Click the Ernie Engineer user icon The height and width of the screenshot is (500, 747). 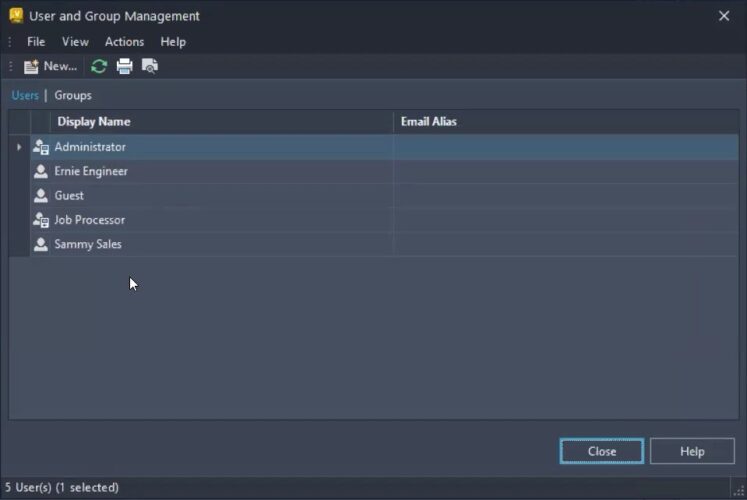(x=41, y=171)
